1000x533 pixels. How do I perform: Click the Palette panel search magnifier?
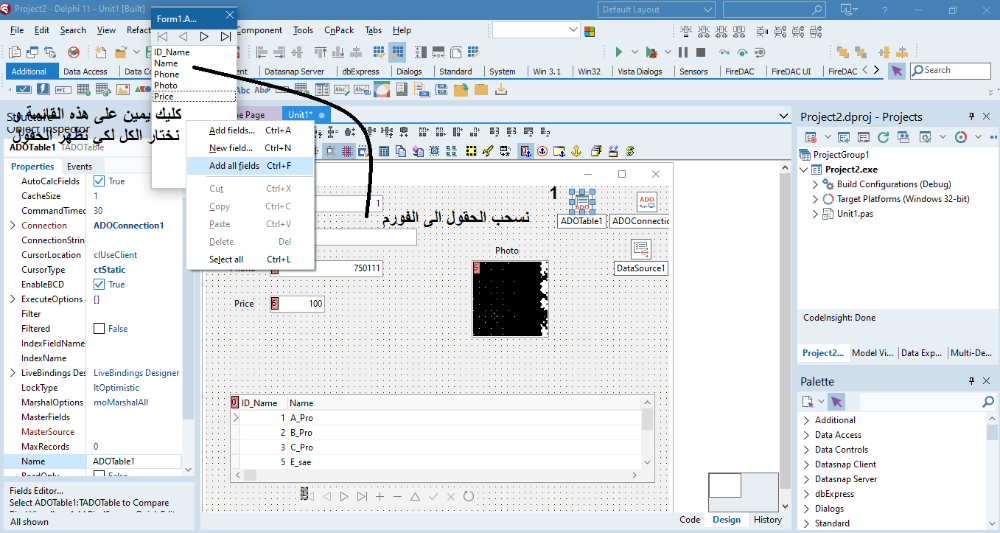click(x=987, y=402)
